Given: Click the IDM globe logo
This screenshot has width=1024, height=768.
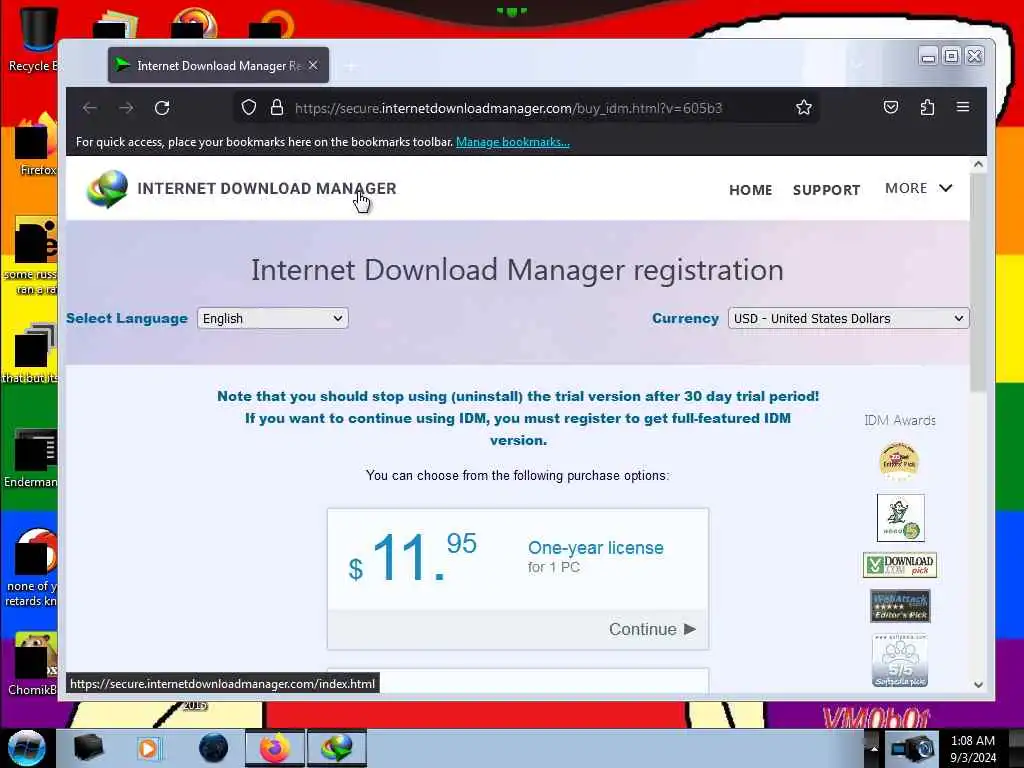Looking at the screenshot, I should pyautogui.click(x=107, y=189).
